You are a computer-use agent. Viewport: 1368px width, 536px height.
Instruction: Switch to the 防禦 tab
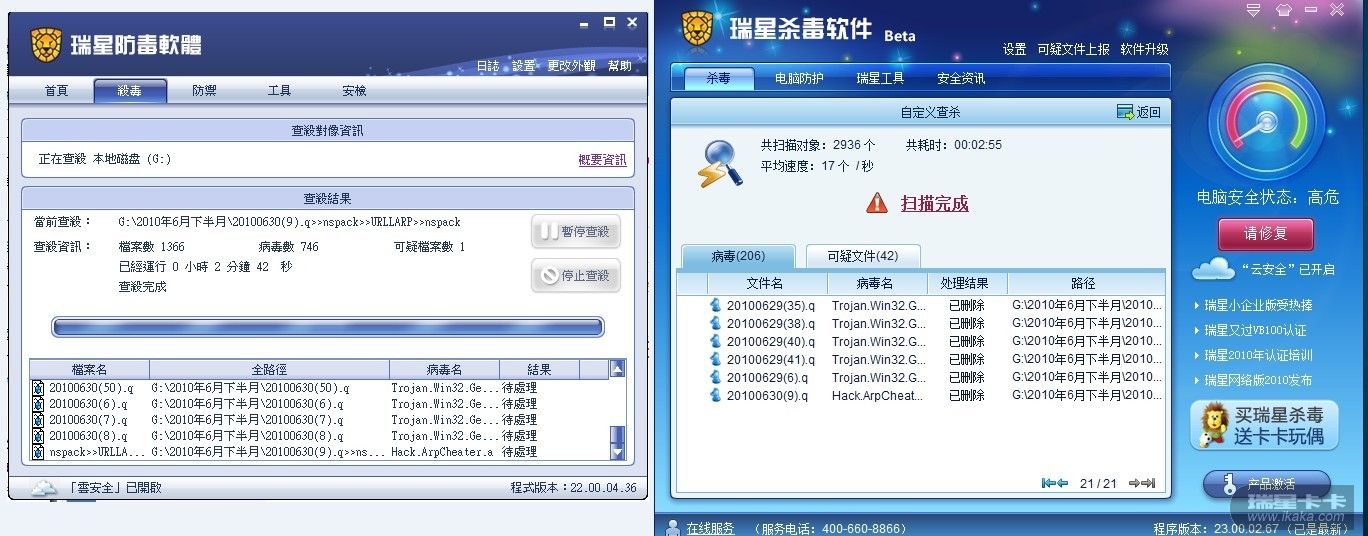tap(204, 91)
